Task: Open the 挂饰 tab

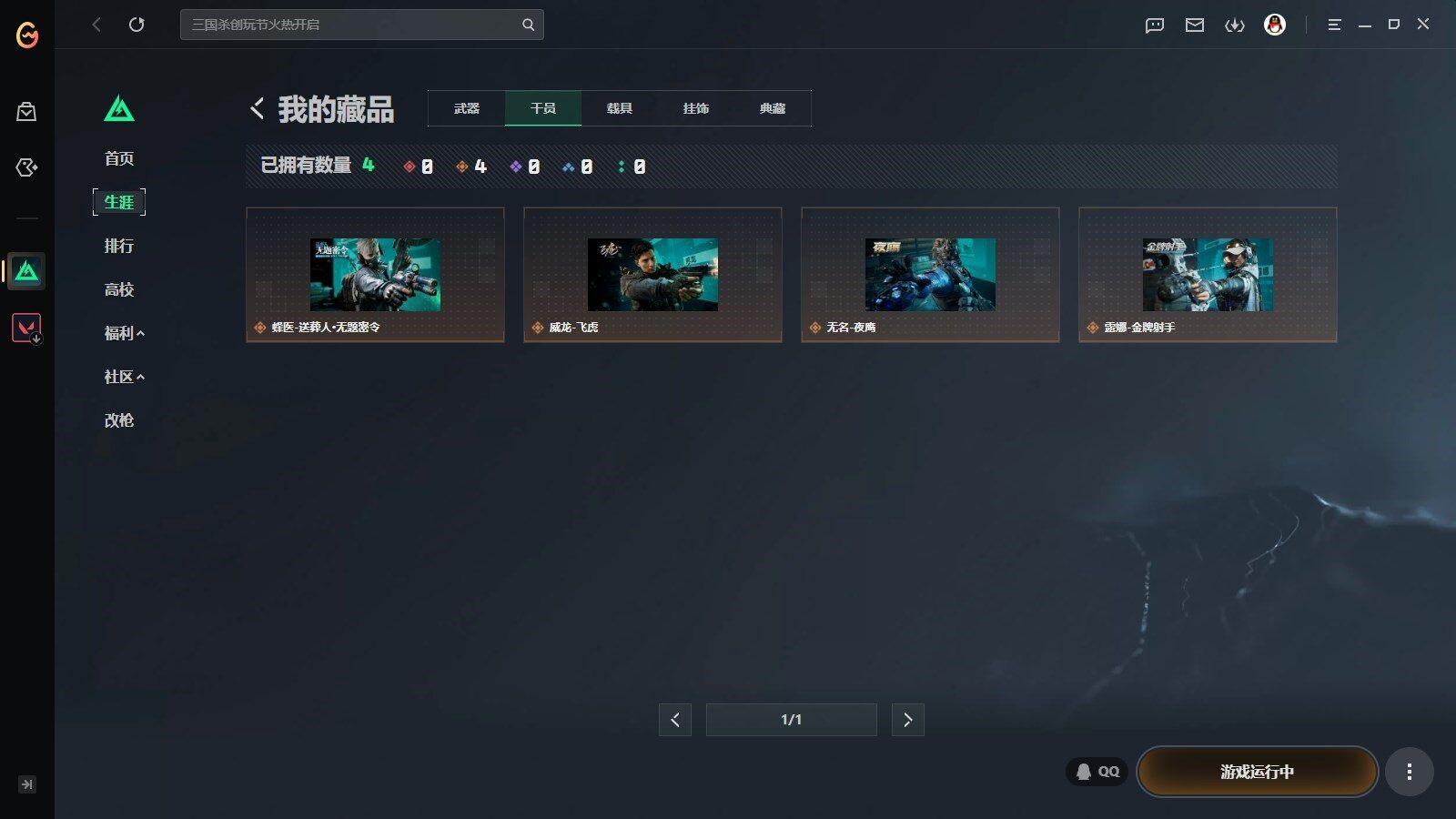Action: pos(696,108)
